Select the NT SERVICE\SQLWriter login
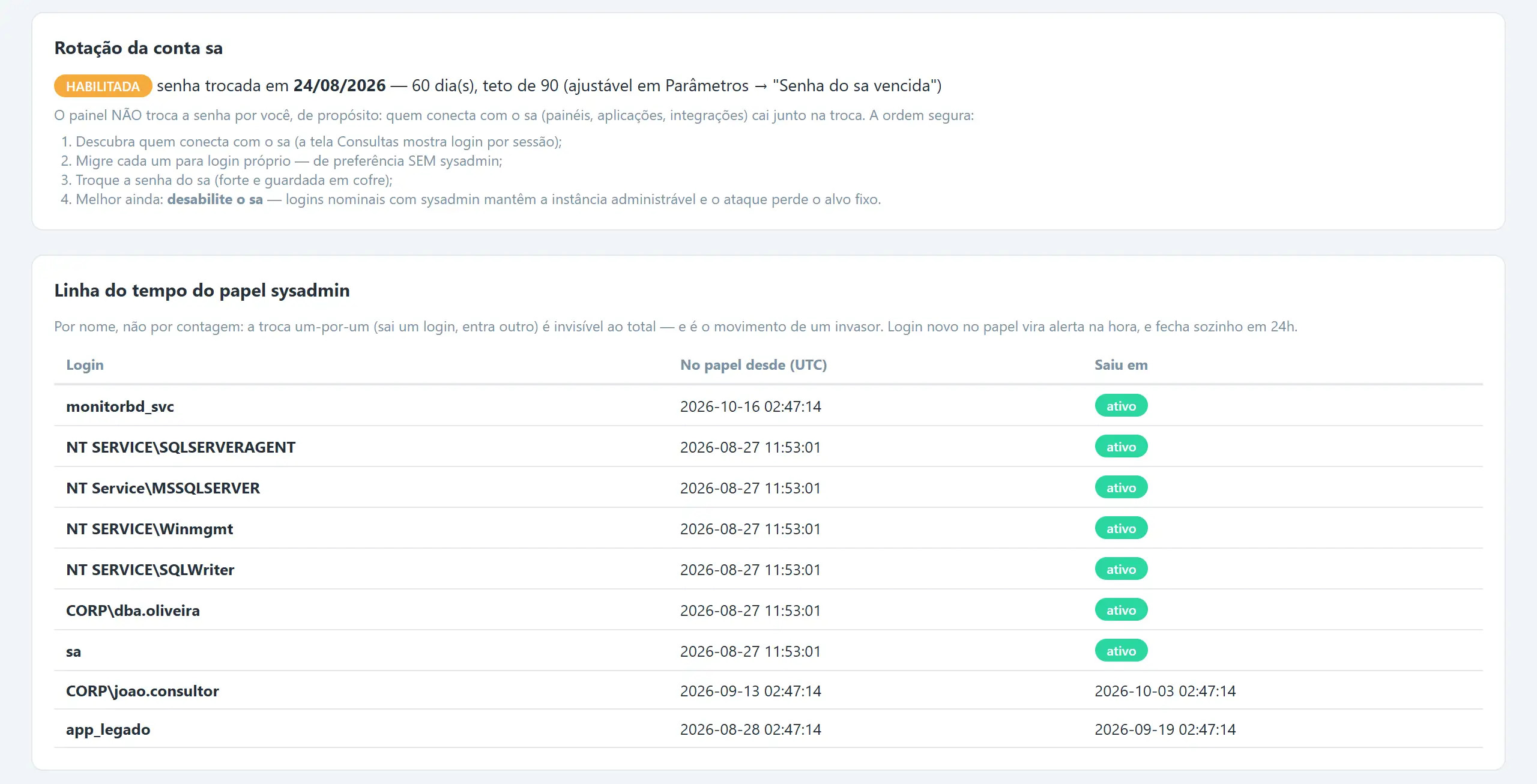Image resolution: width=1537 pixels, height=784 pixels. click(150, 570)
